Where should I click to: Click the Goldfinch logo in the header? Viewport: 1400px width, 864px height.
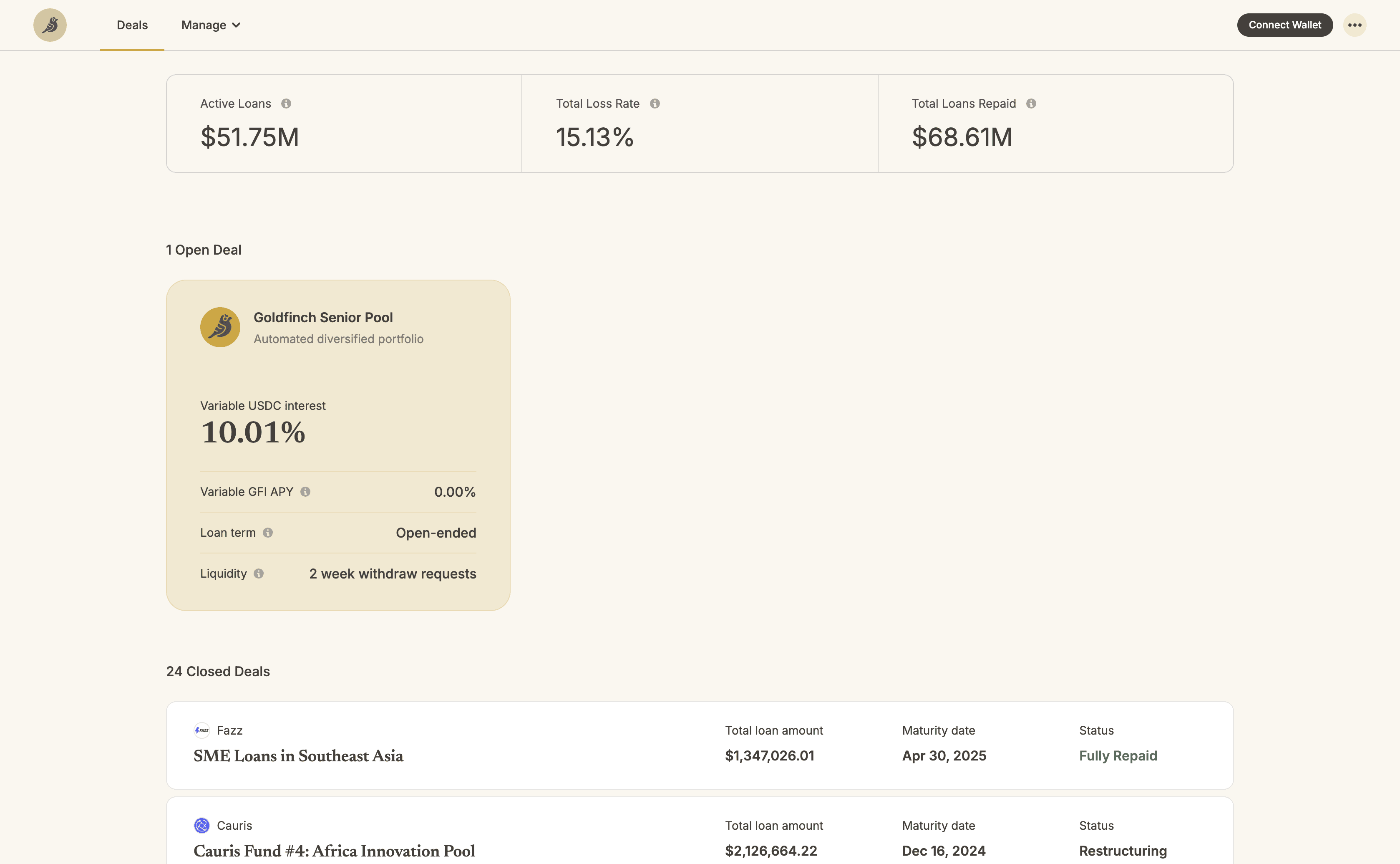tap(50, 25)
